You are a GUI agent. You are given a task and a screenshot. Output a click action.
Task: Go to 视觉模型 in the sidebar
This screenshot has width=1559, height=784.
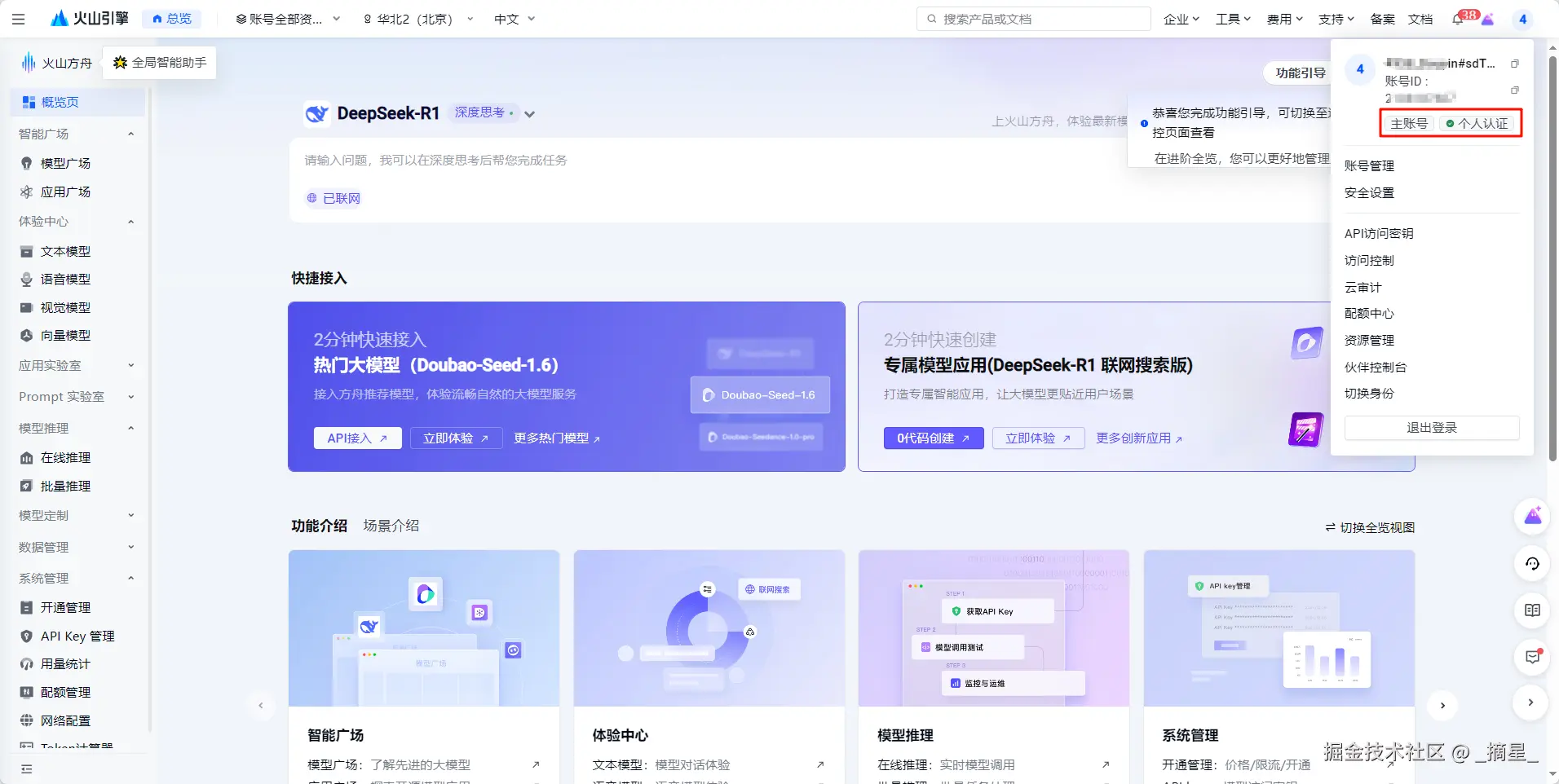(66, 307)
